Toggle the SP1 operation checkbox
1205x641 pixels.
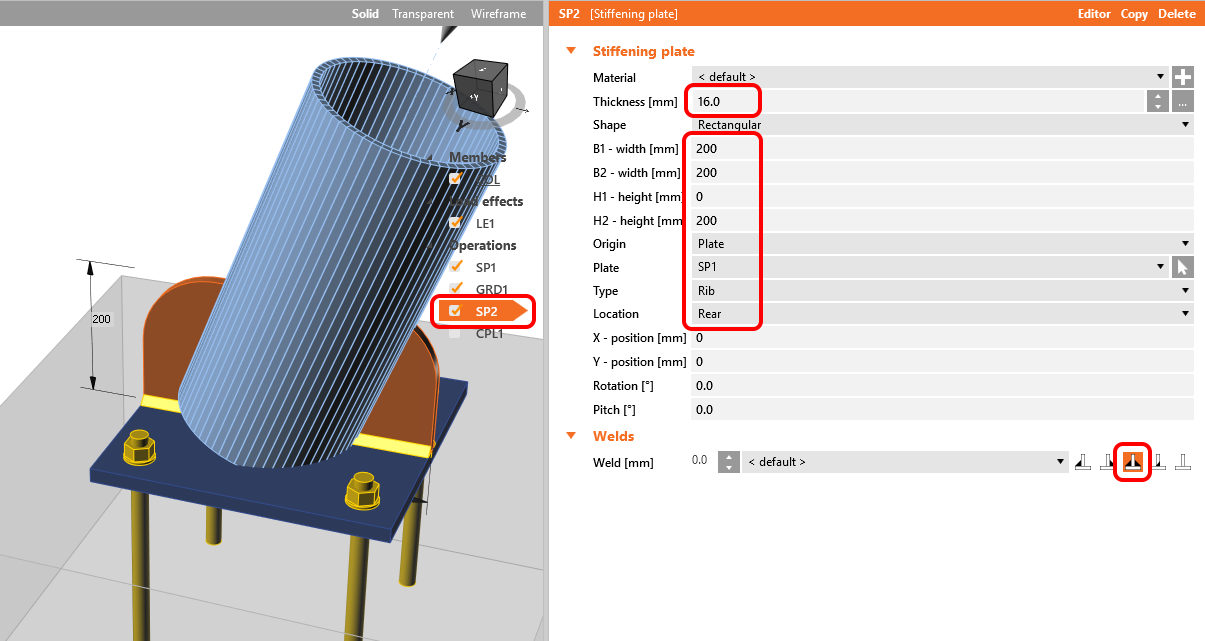coord(456,267)
